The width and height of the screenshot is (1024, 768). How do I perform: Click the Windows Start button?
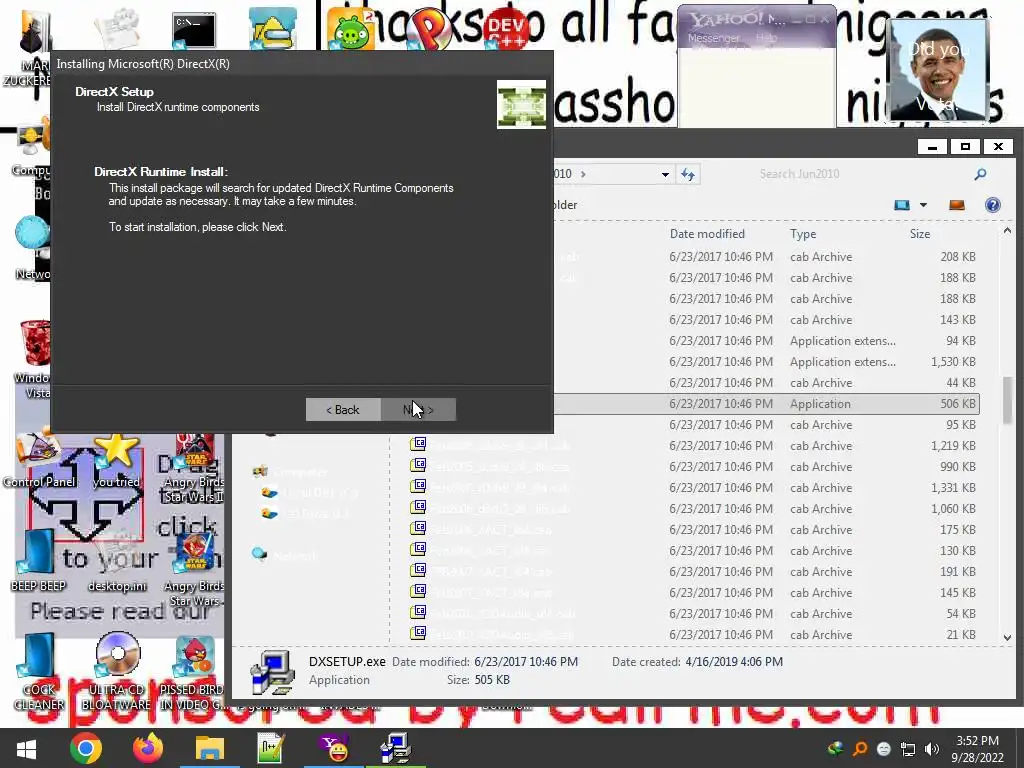[x=26, y=748]
